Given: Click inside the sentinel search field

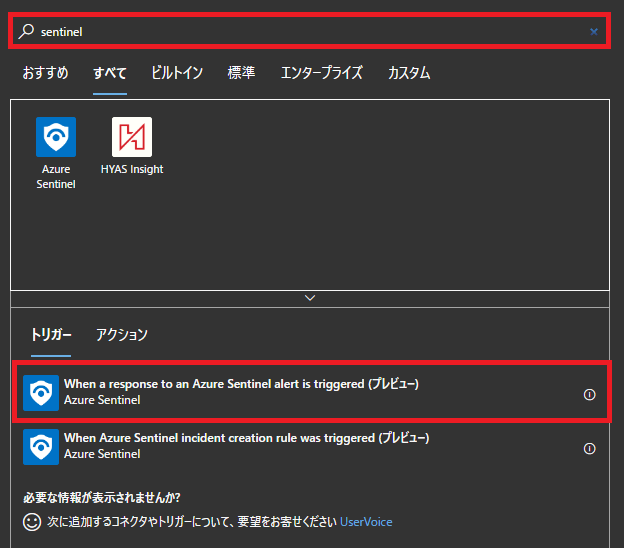Looking at the screenshot, I should 309,31.
